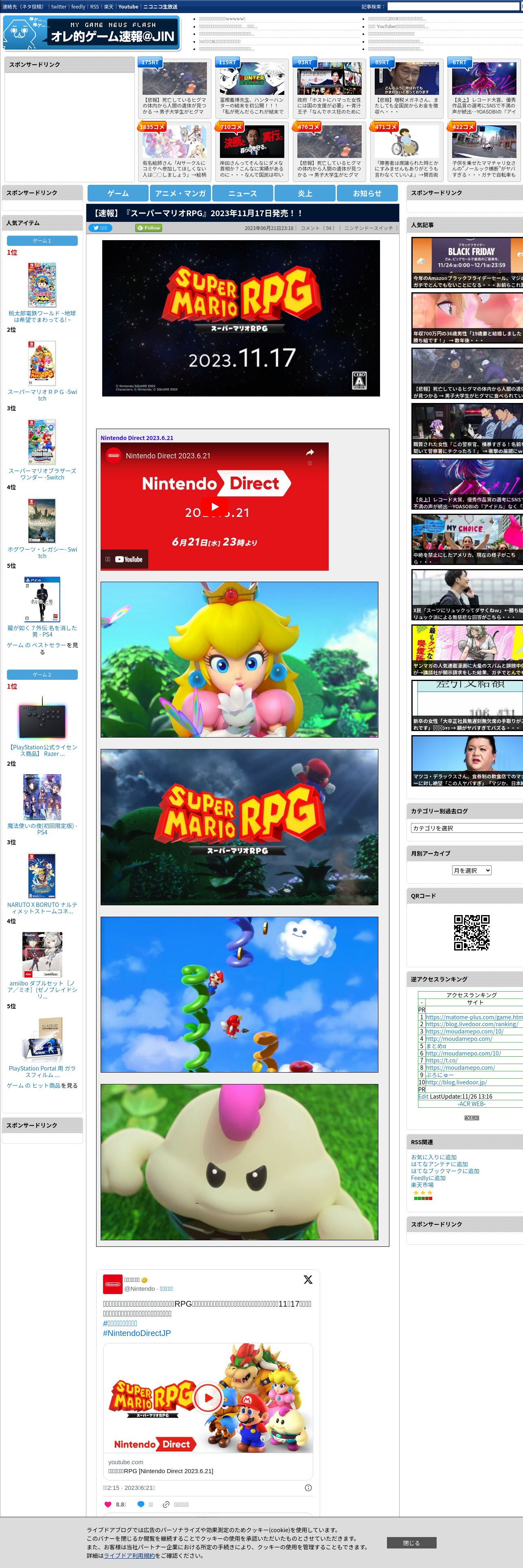
Task: Open the お知らせ navigation tab
Action: point(367,193)
